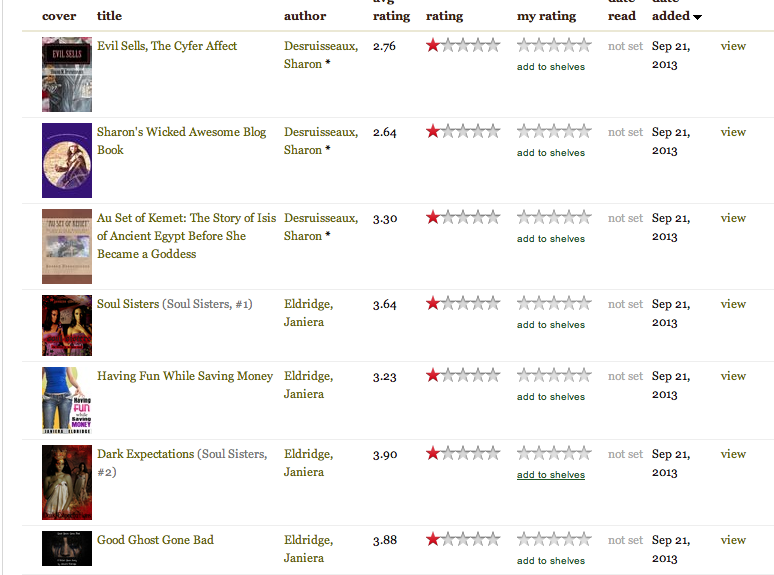Sort table by cover column header
Image resolution: width=774 pixels, height=575 pixels.
tap(59, 16)
